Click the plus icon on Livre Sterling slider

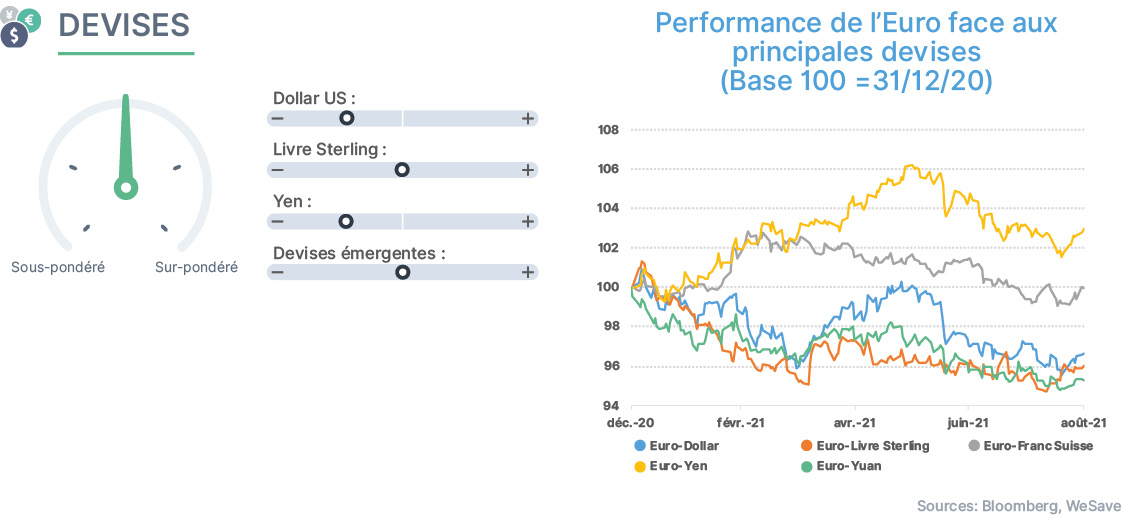[528, 170]
